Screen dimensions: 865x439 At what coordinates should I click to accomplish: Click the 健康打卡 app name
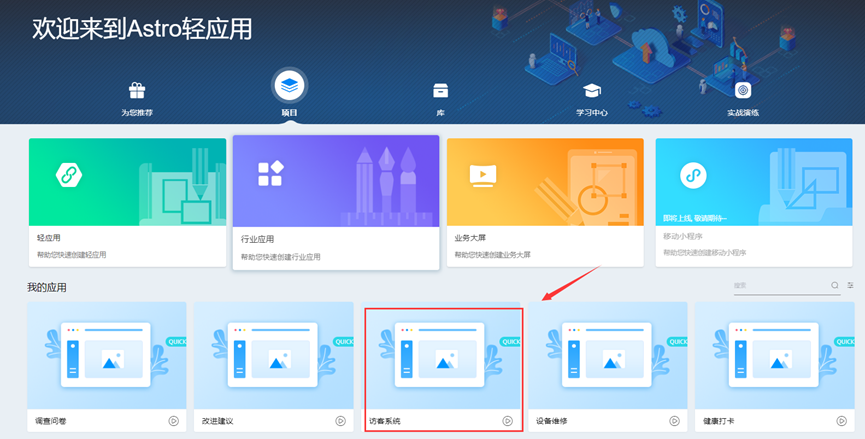point(718,421)
